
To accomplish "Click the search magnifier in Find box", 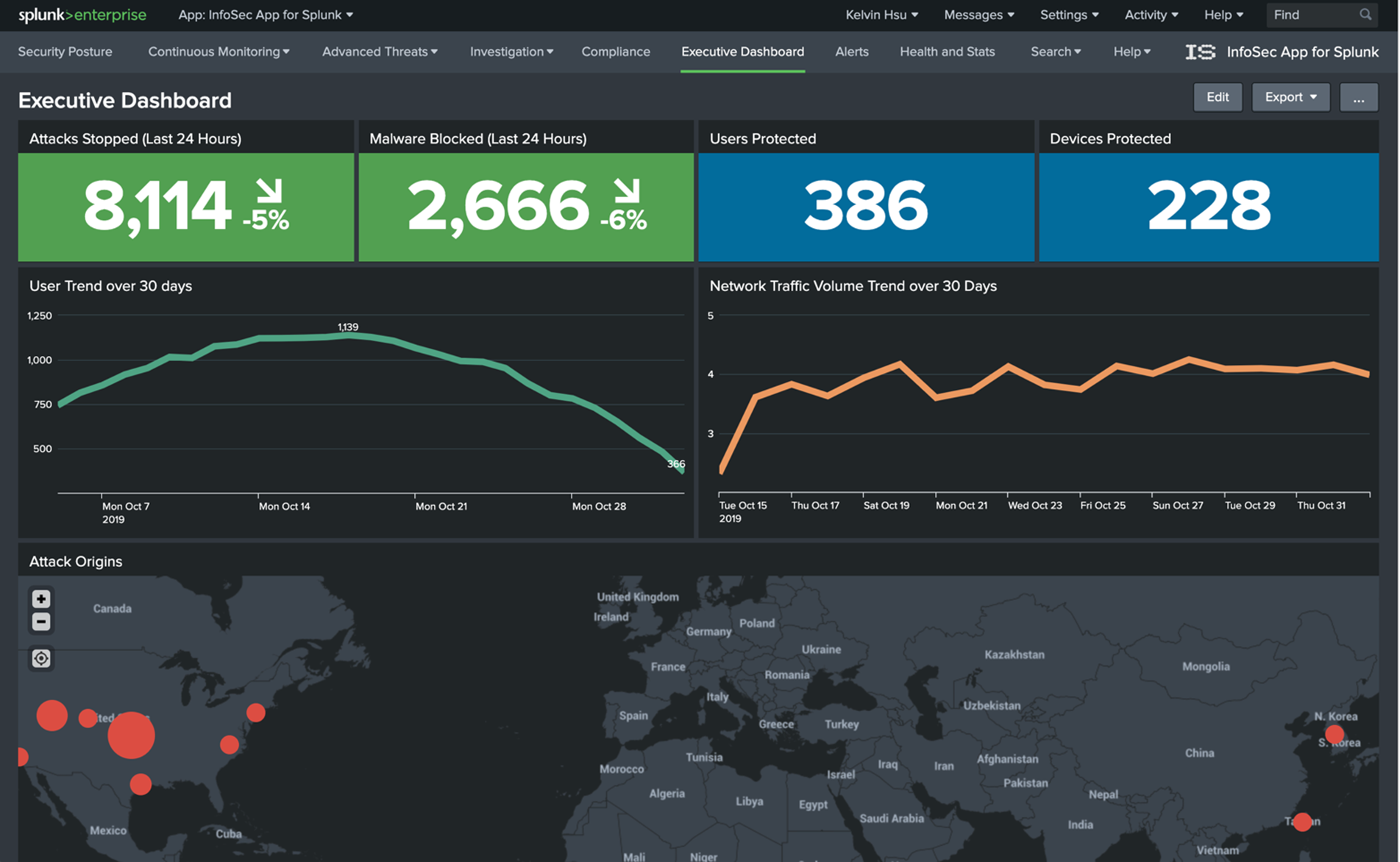I will (1365, 15).
